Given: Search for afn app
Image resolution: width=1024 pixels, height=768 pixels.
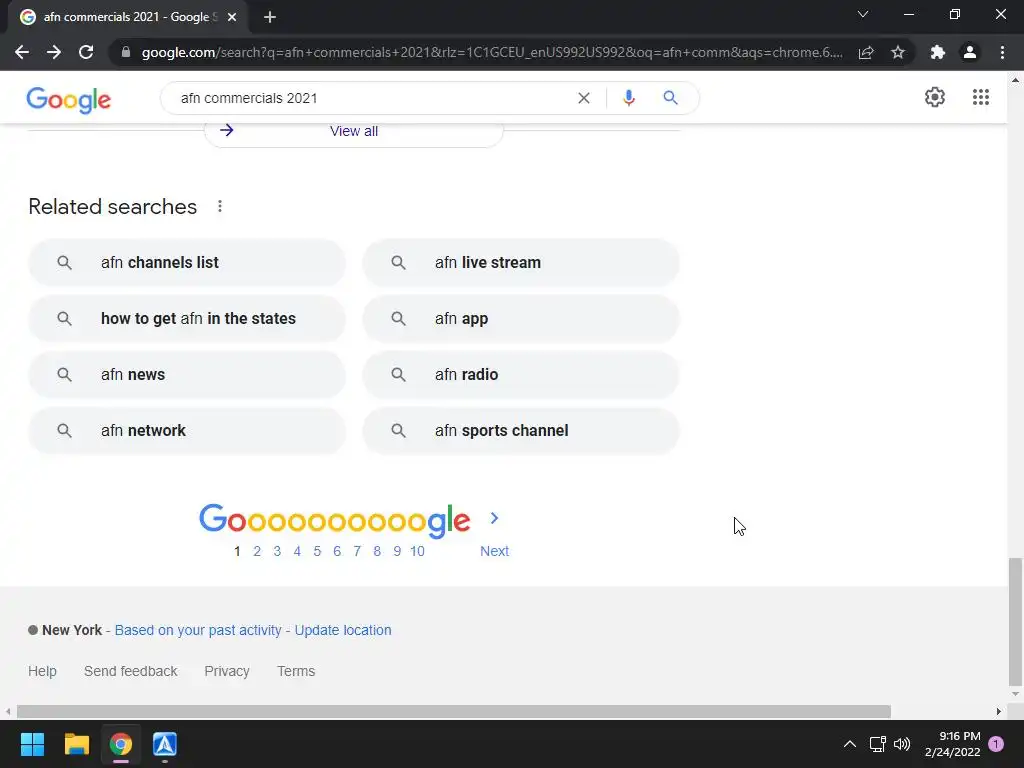Looking at the screenshot, I should 521,319.
